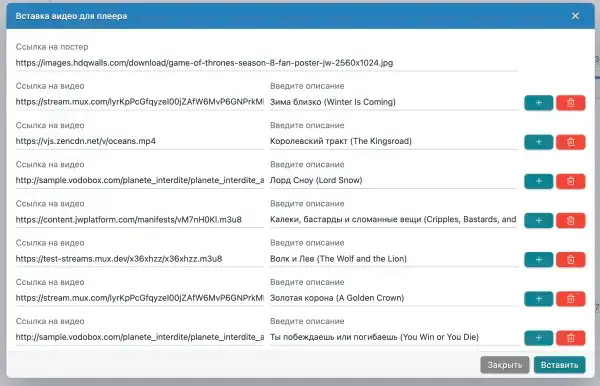Add a row after The Kingsroad entry

coord(538,142)
